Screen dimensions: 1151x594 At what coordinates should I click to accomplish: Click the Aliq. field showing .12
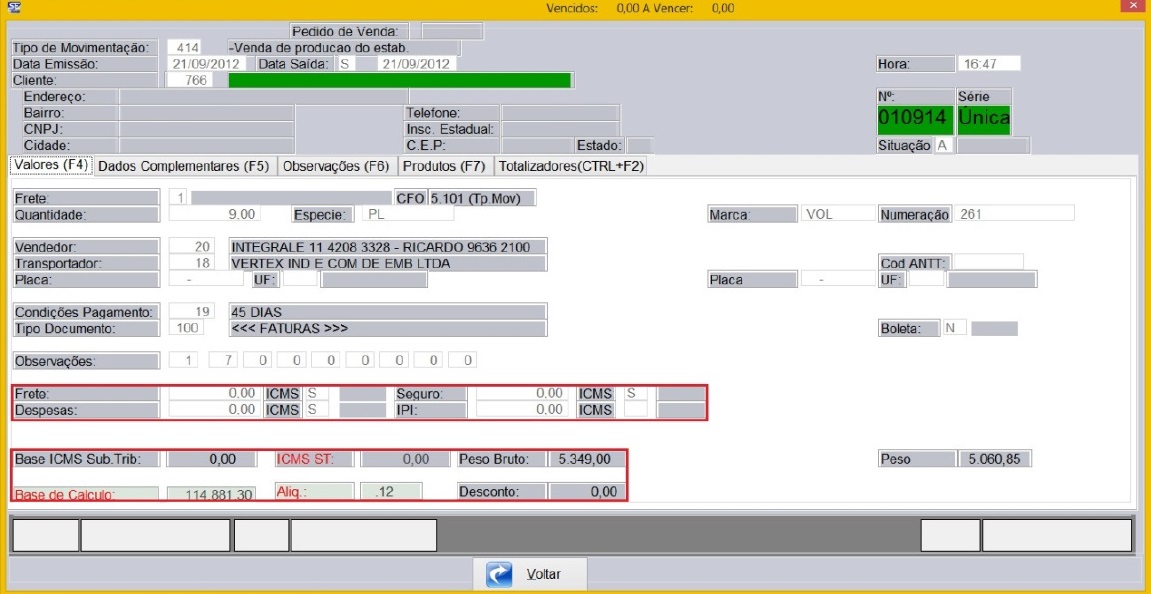point(390,492)
